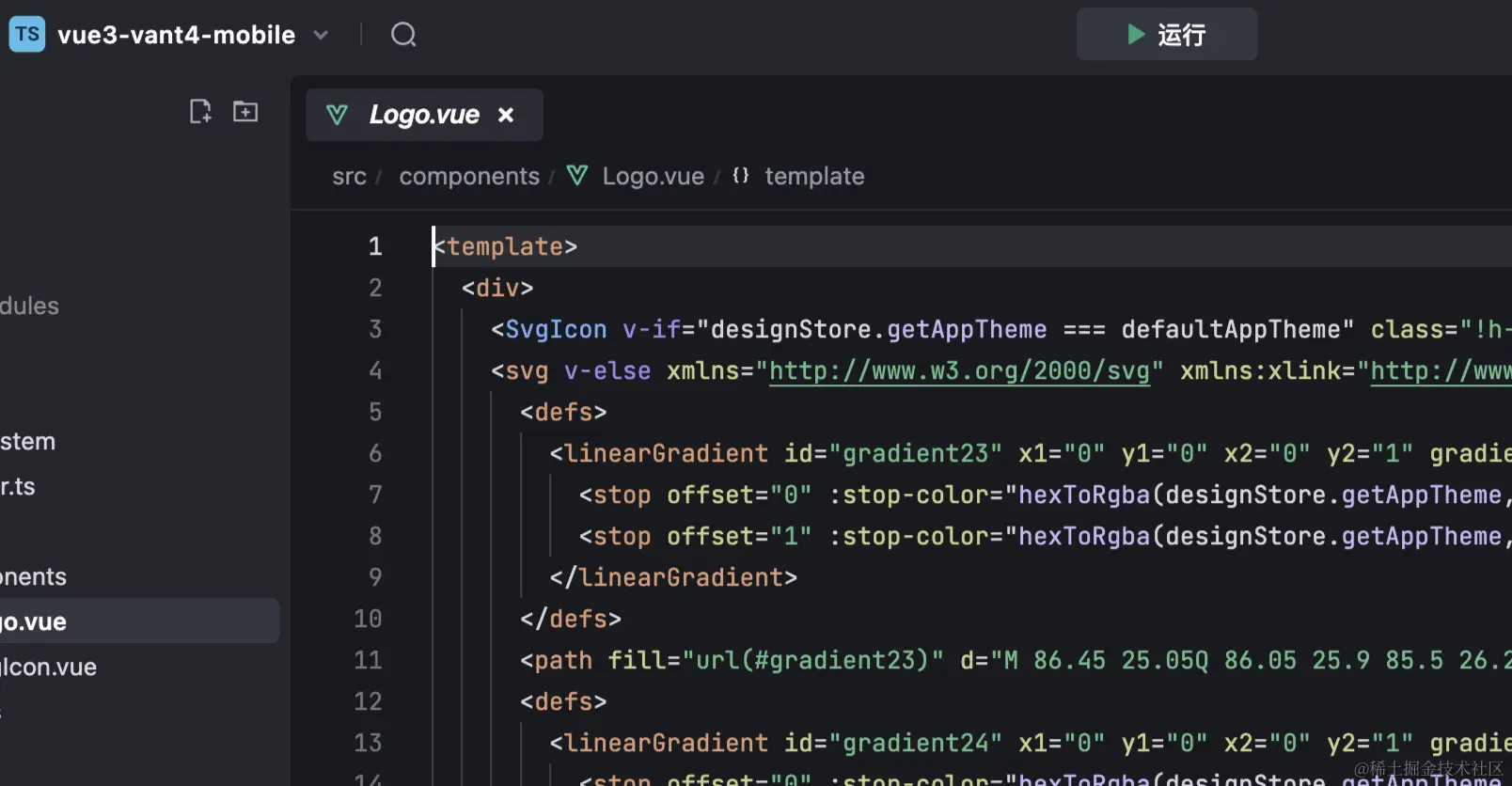Viewport: 1512px width, 786px height.
Task: Create a new file with the file icon
Action: [x=200, y=112]
